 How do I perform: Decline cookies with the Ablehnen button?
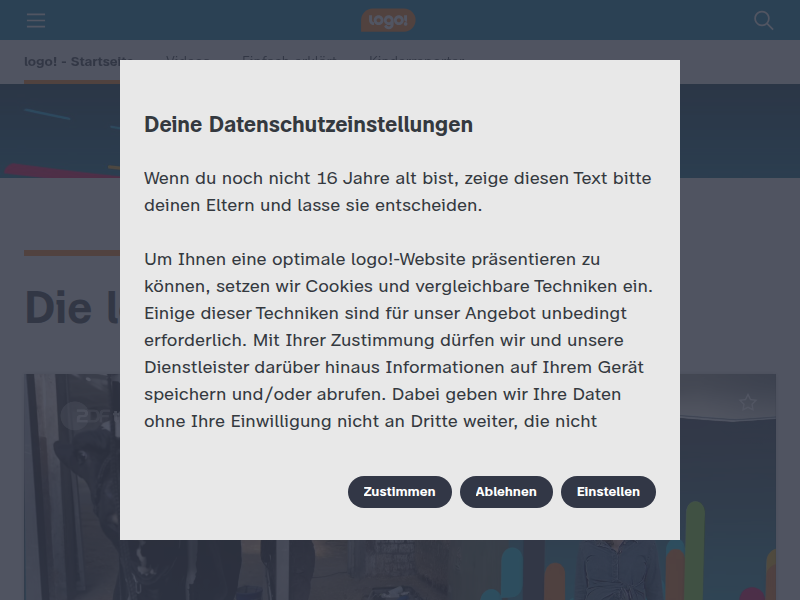point(506,492)
